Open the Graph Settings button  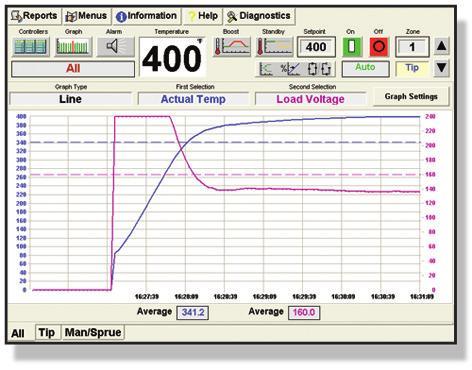(x=411, y=96)
